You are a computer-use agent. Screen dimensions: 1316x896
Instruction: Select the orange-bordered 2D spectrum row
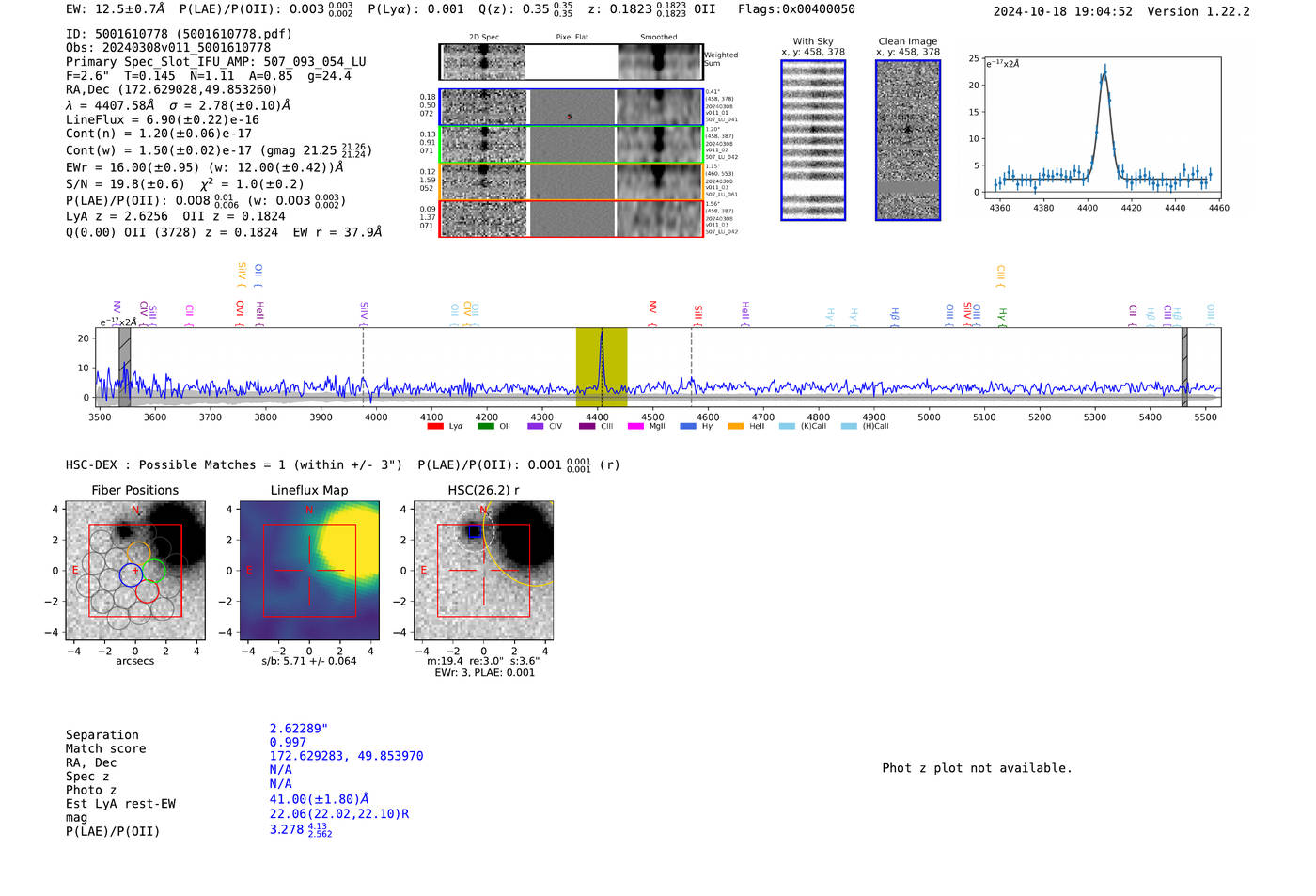pos(571,181)
